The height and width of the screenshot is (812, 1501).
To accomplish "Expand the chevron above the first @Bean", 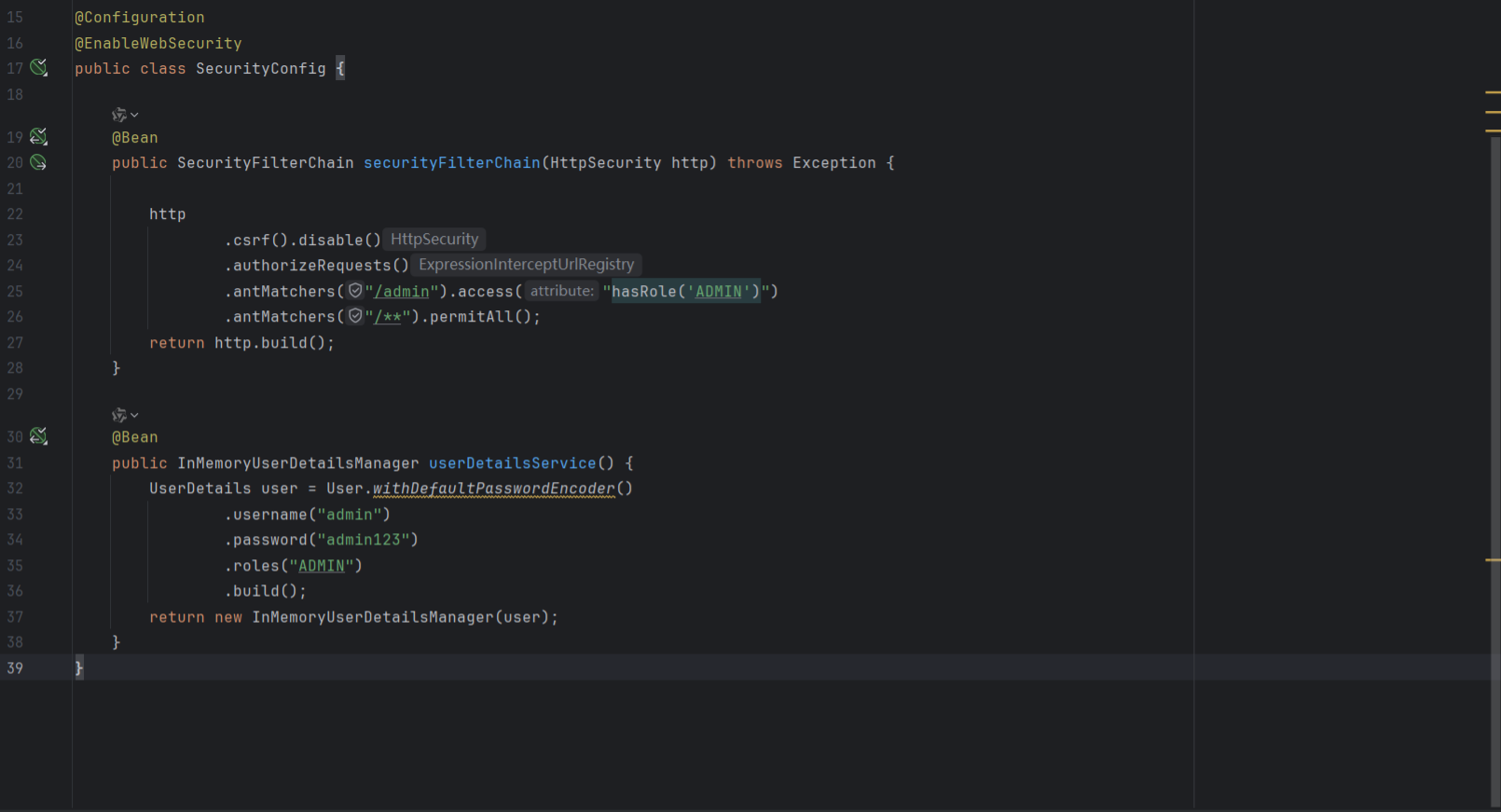I will (135, 115).
